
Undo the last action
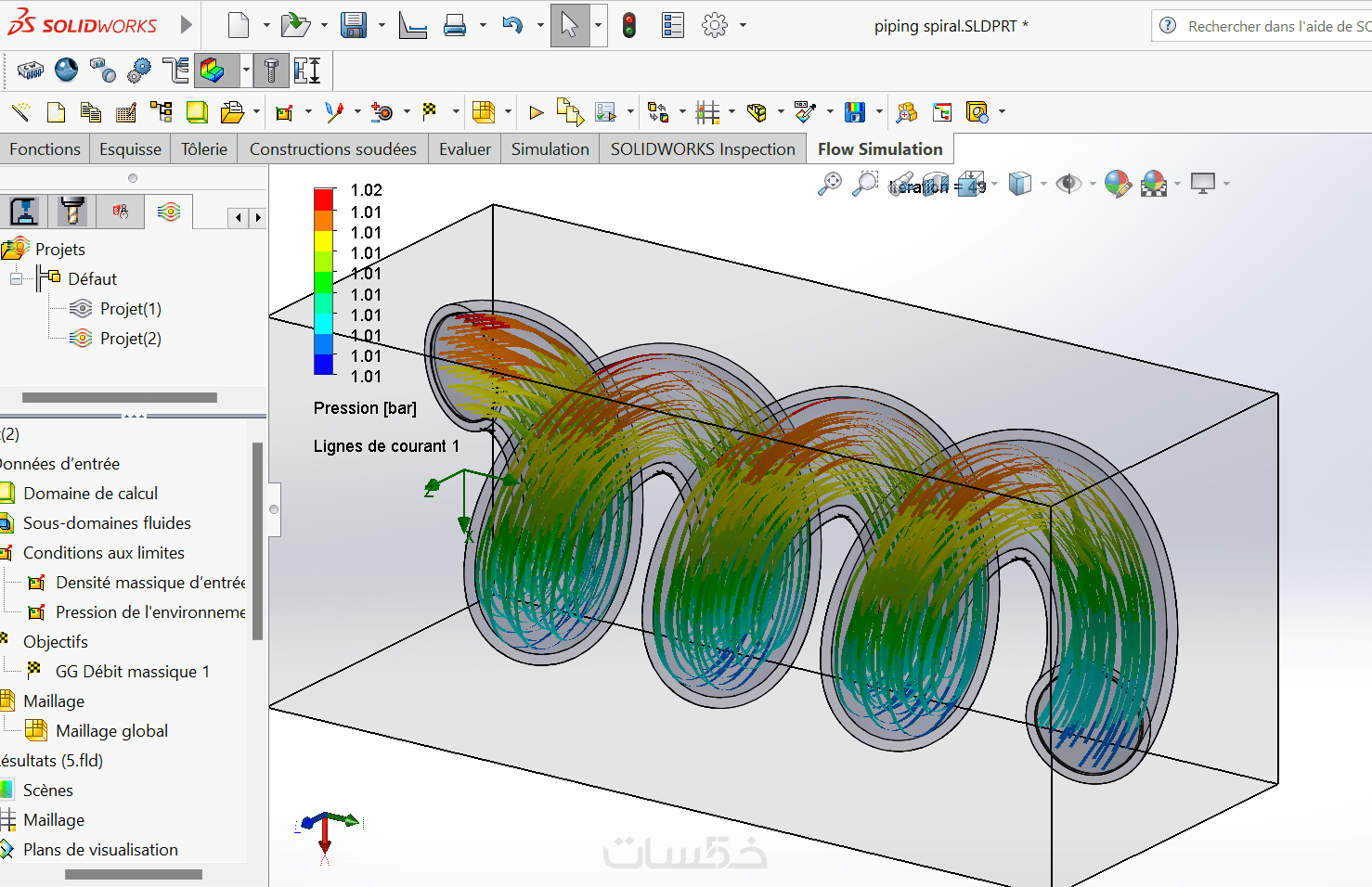pos(512,25)
